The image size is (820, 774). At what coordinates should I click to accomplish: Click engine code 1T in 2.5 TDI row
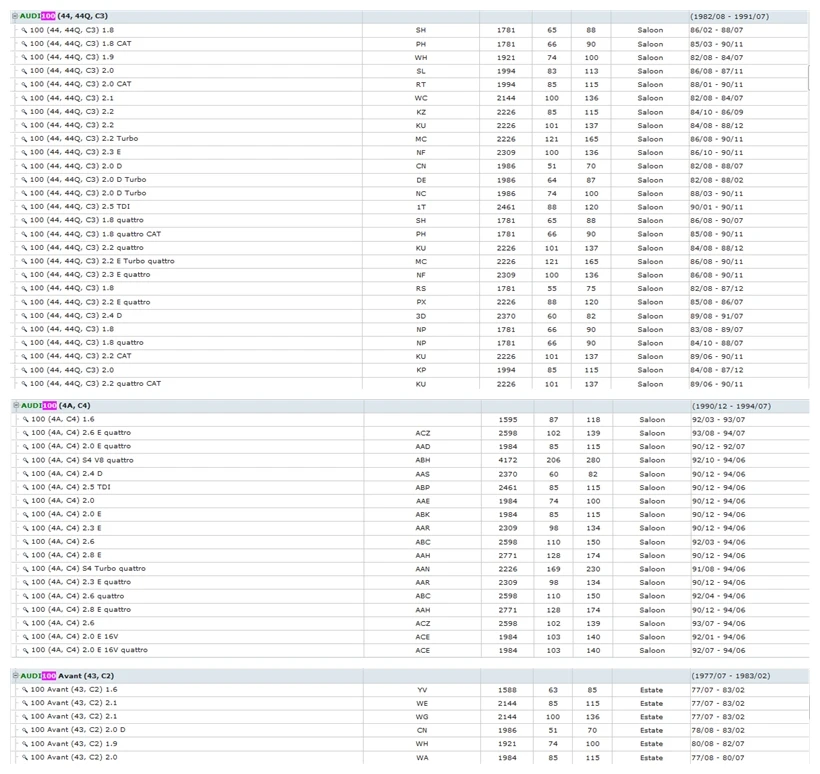click(x=421, y=207)
